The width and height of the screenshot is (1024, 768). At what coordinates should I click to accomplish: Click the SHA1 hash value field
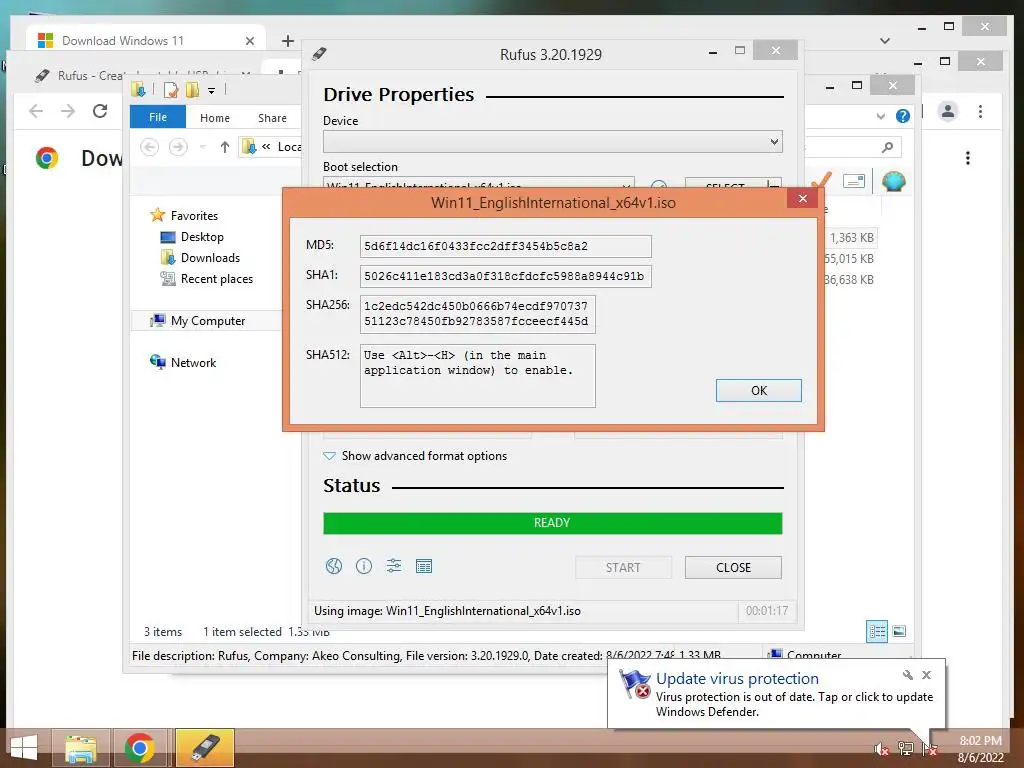(505, 276)
